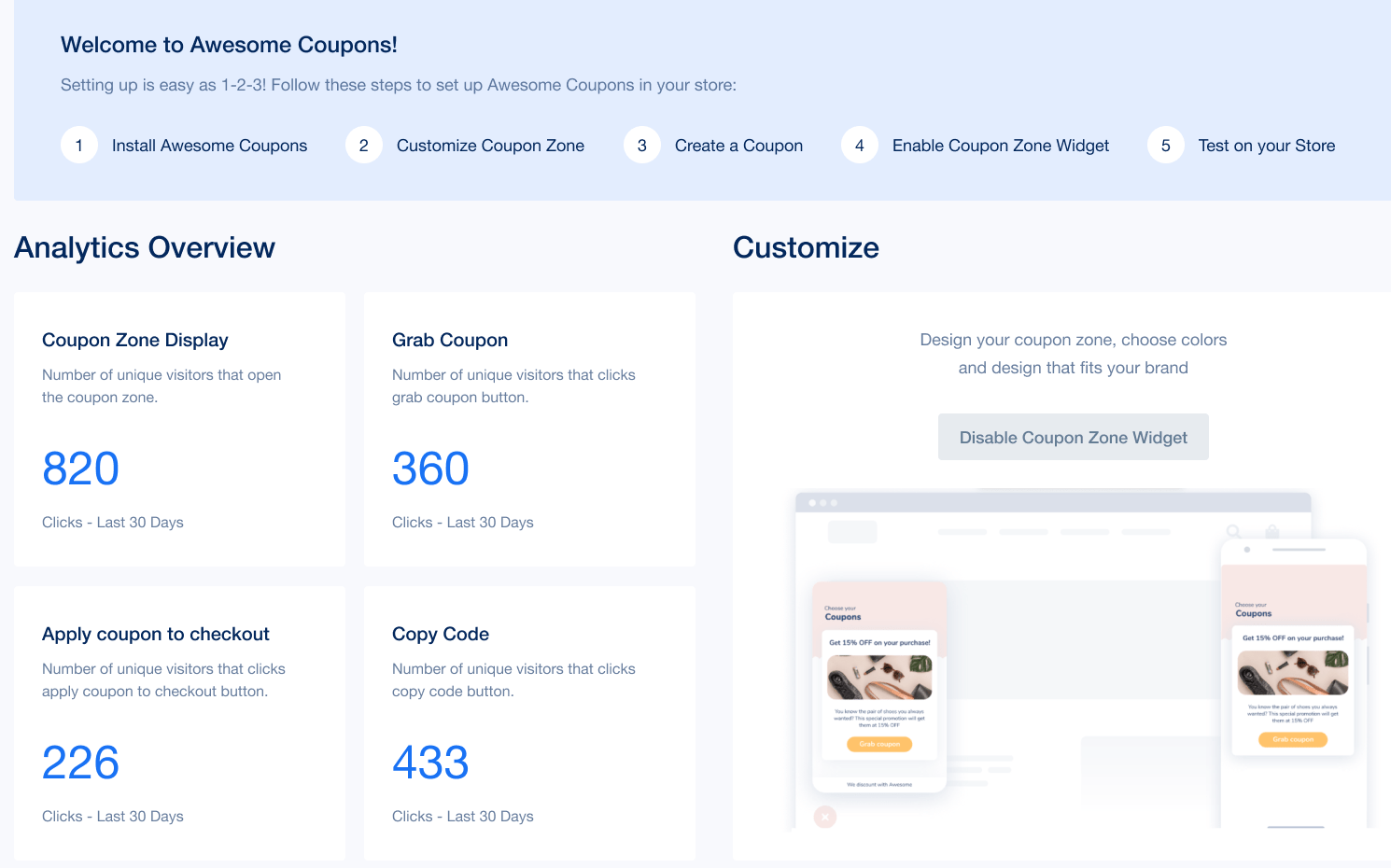Click 'Clicks - Last 30 Days' under 433
The height and width of the screenshot is (868, 1391).
coord(463,817)
